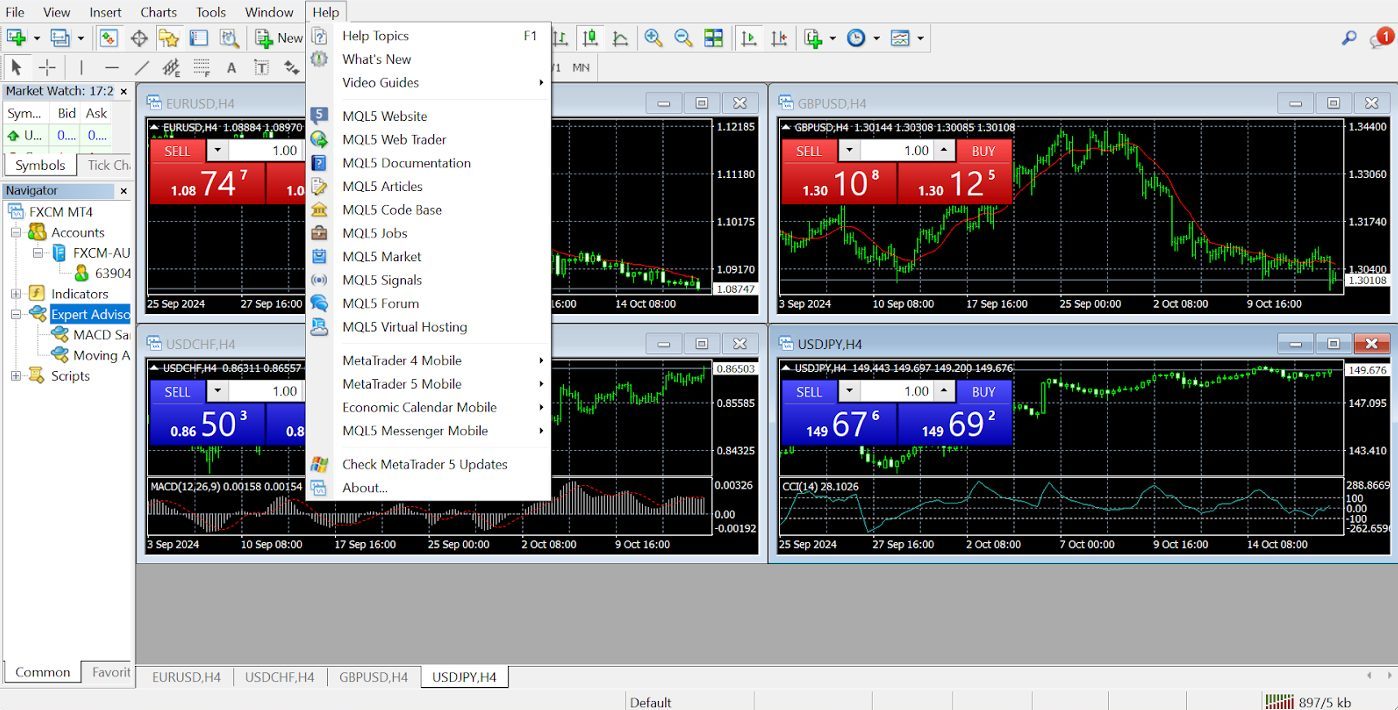Select the Crosshair tool
Image resolution: width=1398 pixels, height=710 pixels.
47,68
